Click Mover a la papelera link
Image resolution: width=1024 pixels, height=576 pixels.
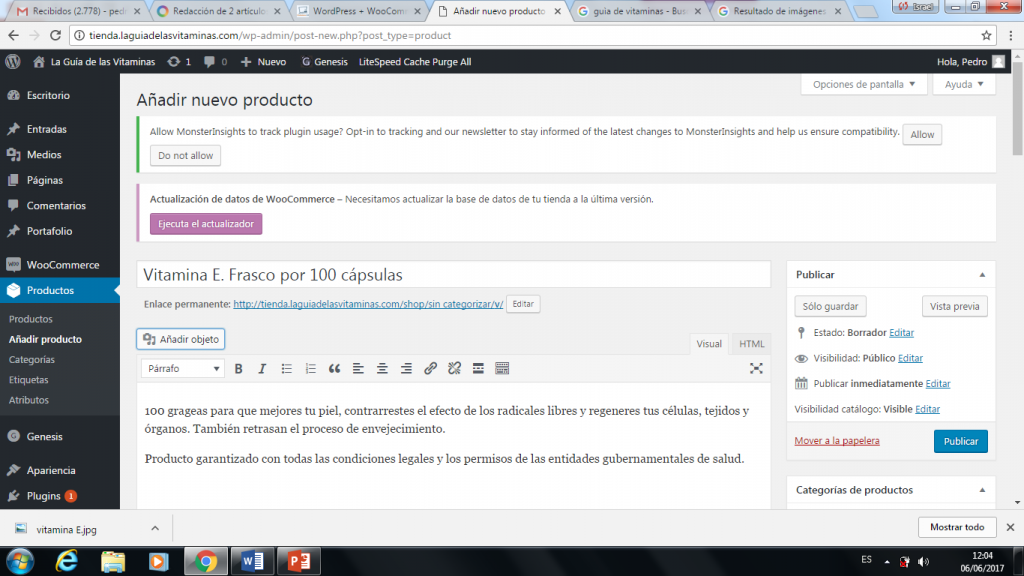tap(837, 441)
